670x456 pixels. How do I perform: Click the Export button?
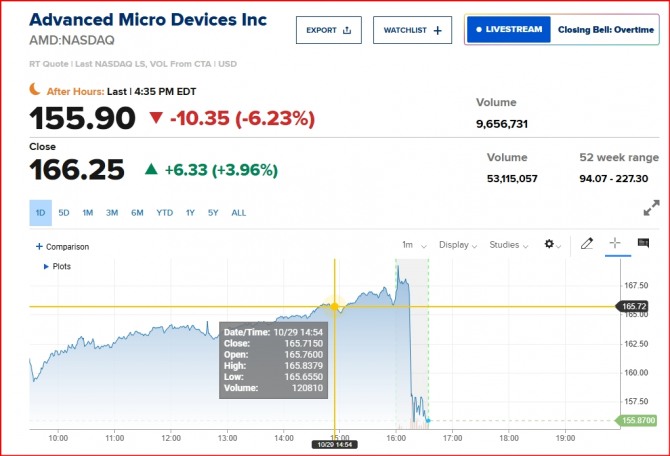[x=328, y=30]
